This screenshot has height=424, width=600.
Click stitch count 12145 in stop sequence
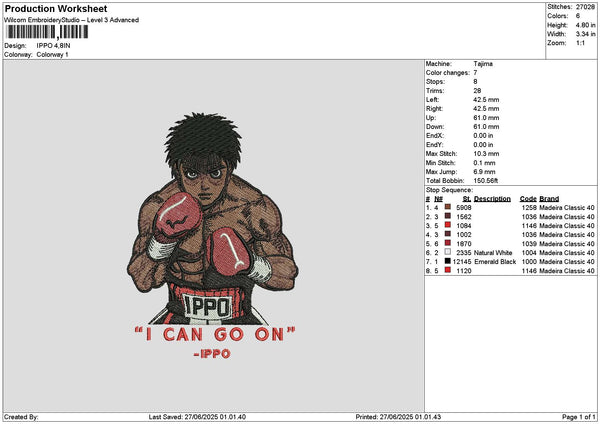pyautogui.click(x=462, y=261)
